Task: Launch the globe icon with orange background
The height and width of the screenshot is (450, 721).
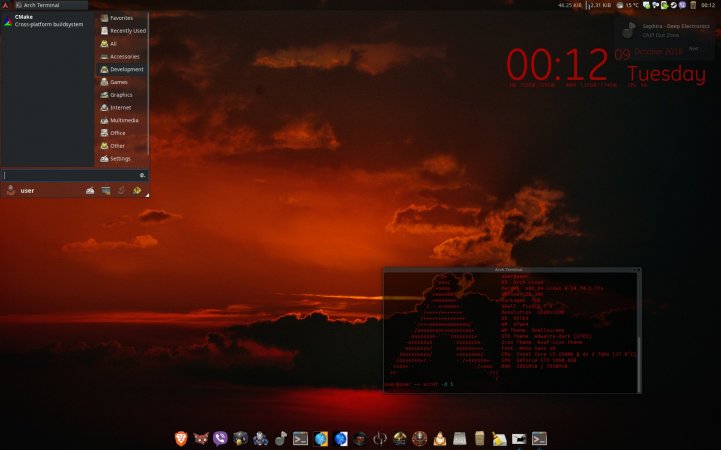Action: tap(320, 439)
